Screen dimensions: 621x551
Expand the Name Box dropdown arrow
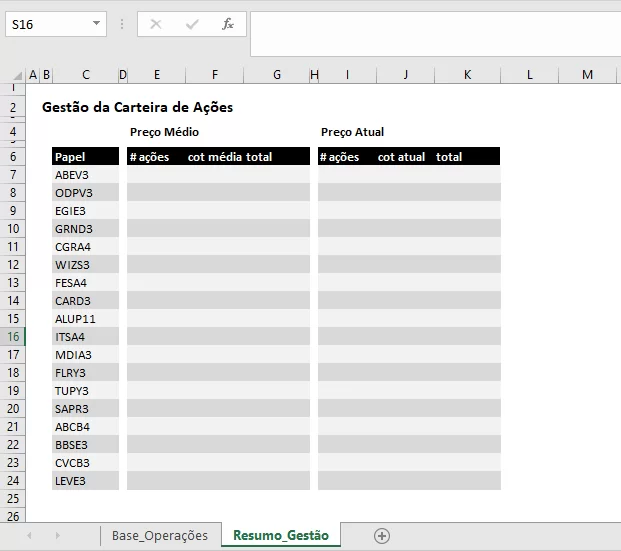point(96,24)
